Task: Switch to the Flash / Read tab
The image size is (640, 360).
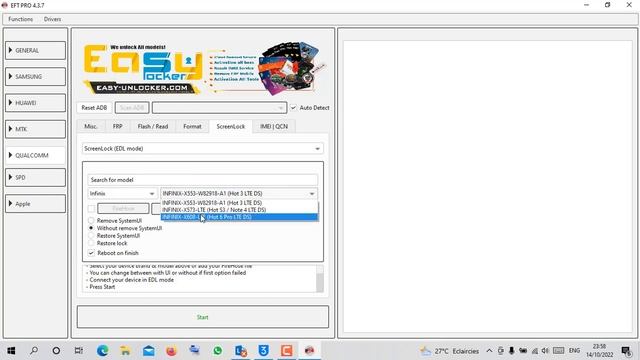Action: [x=153, y=127]
